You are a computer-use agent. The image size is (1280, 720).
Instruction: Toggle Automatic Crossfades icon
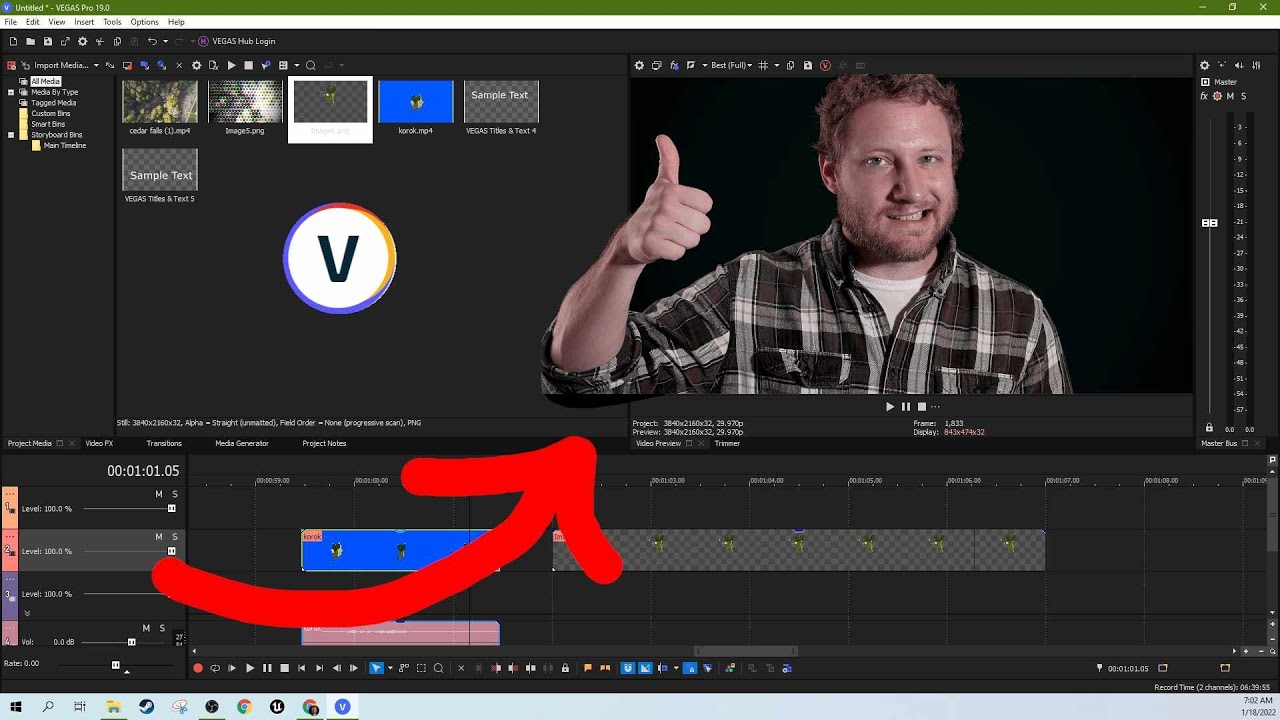tap(645, 668)
